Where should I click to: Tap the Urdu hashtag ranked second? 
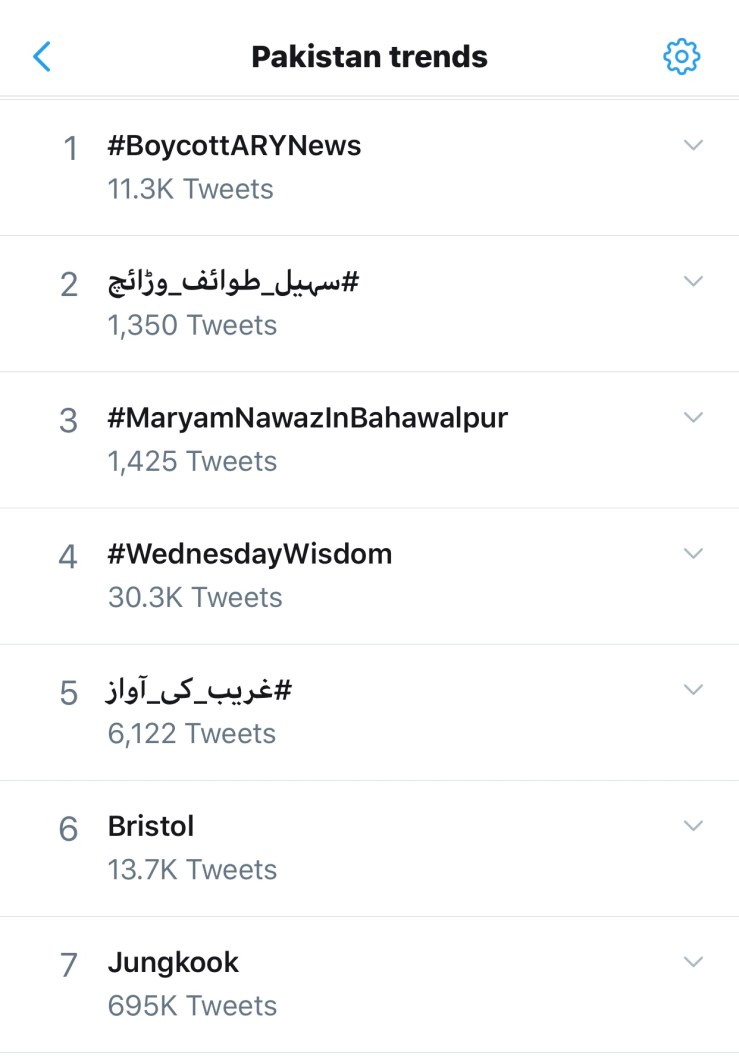tap(233, 283)
